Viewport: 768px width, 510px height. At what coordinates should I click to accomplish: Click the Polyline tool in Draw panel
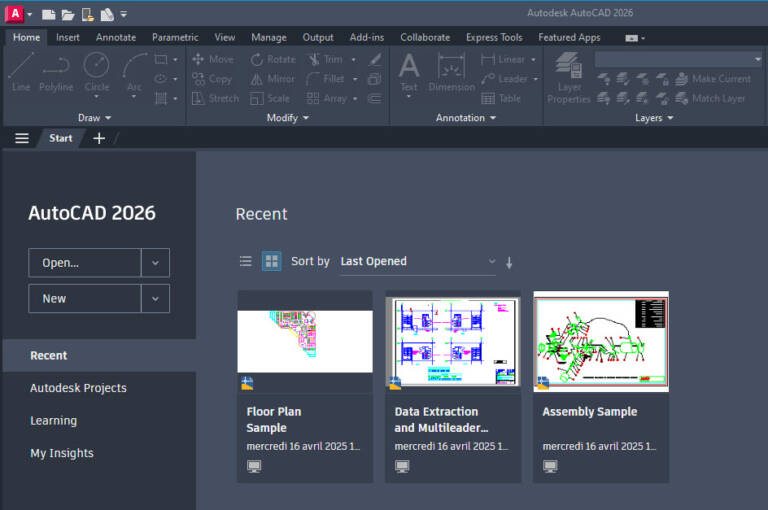coord(57,67)
